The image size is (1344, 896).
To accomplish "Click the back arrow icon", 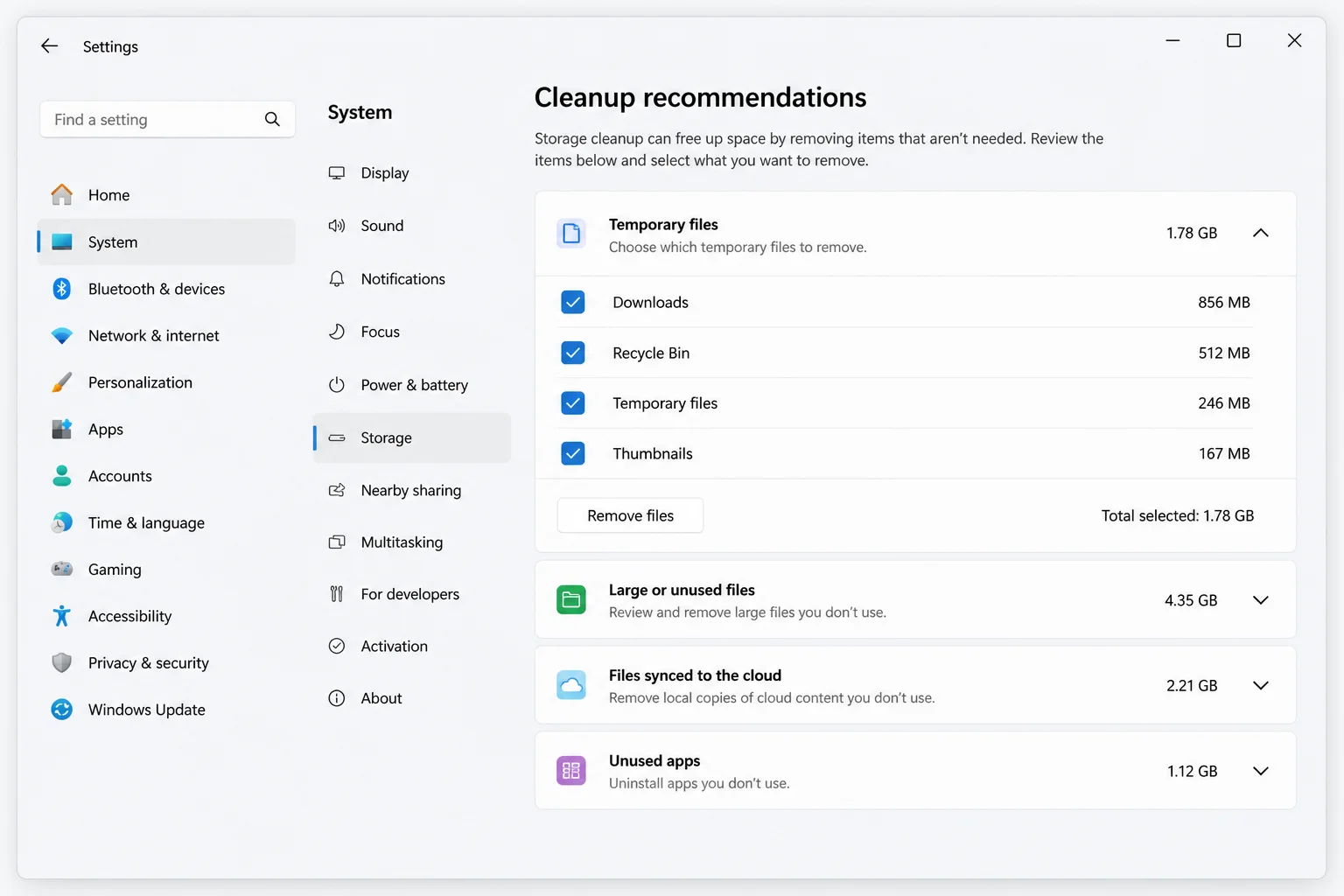I will pos(49,45).
